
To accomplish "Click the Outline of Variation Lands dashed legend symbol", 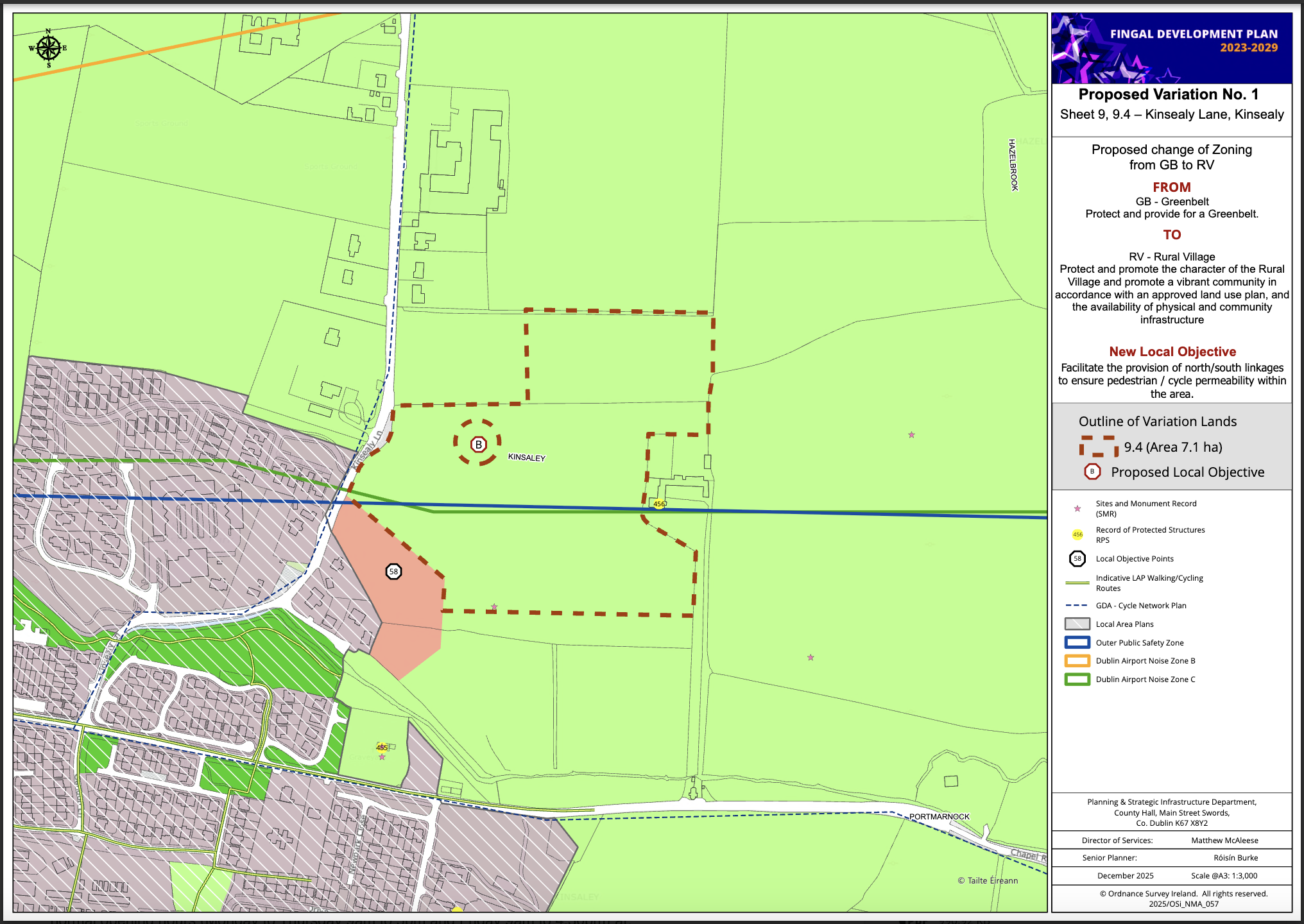I will click(1098, 446).
